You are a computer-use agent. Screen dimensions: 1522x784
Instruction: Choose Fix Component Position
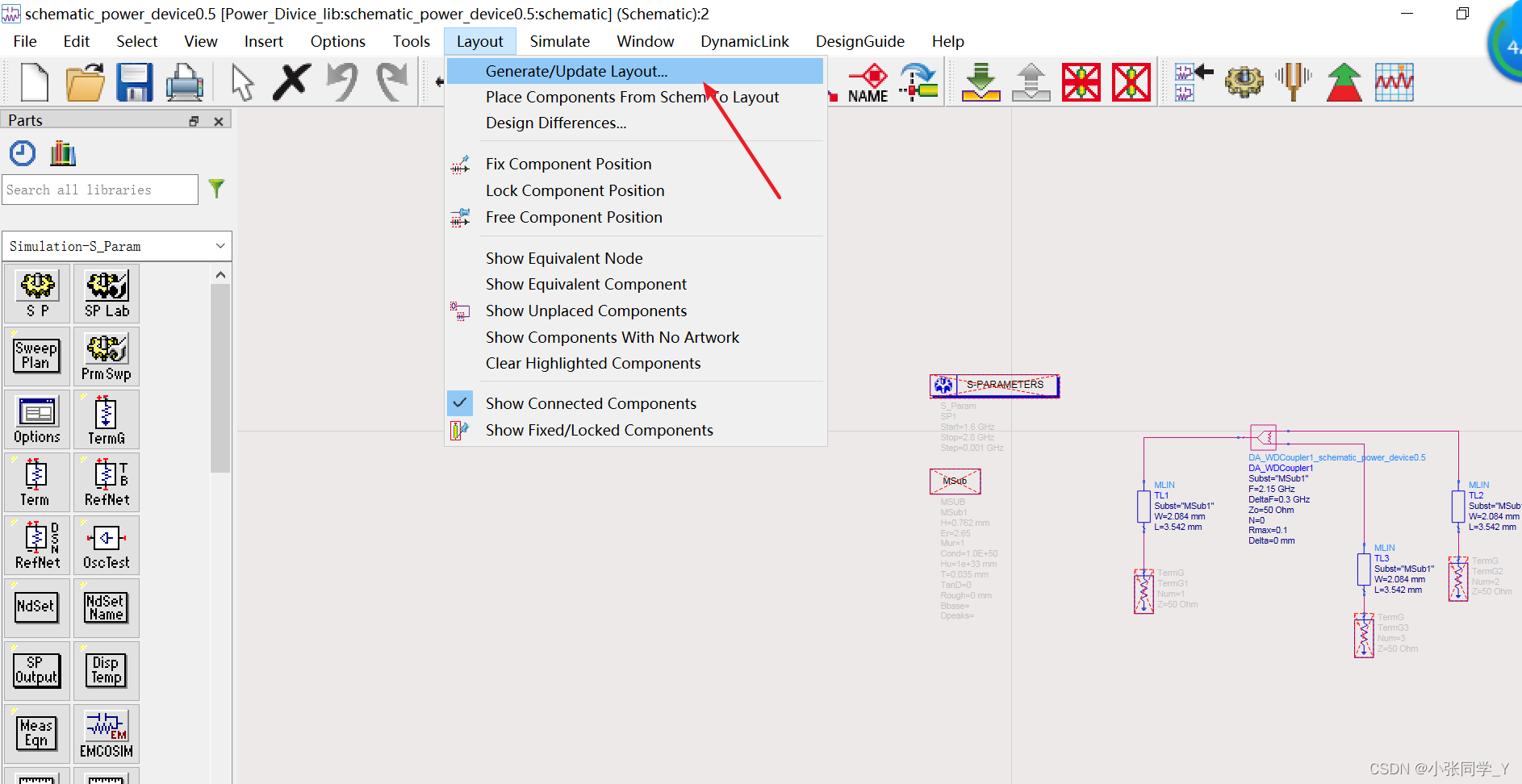[634, 164]
